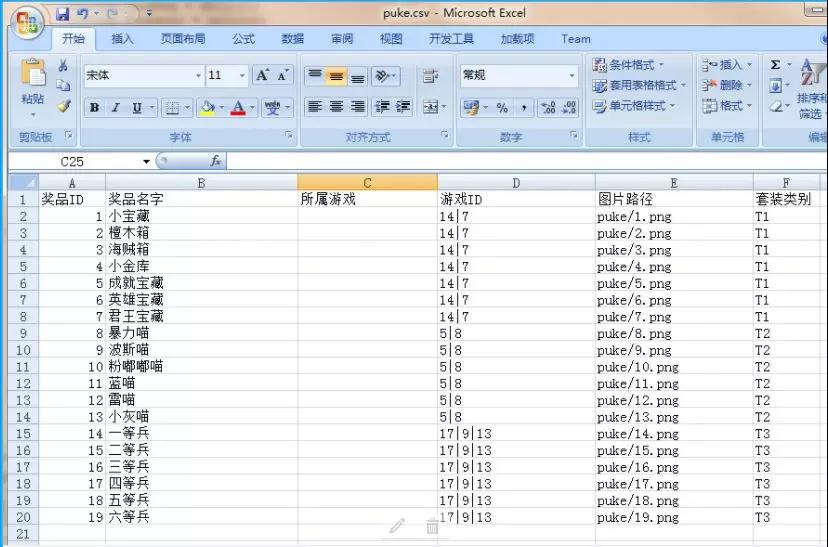Select cell containing 小宝藏
The height and width of the screenshot is (547, 828).
tap(201, 216)
